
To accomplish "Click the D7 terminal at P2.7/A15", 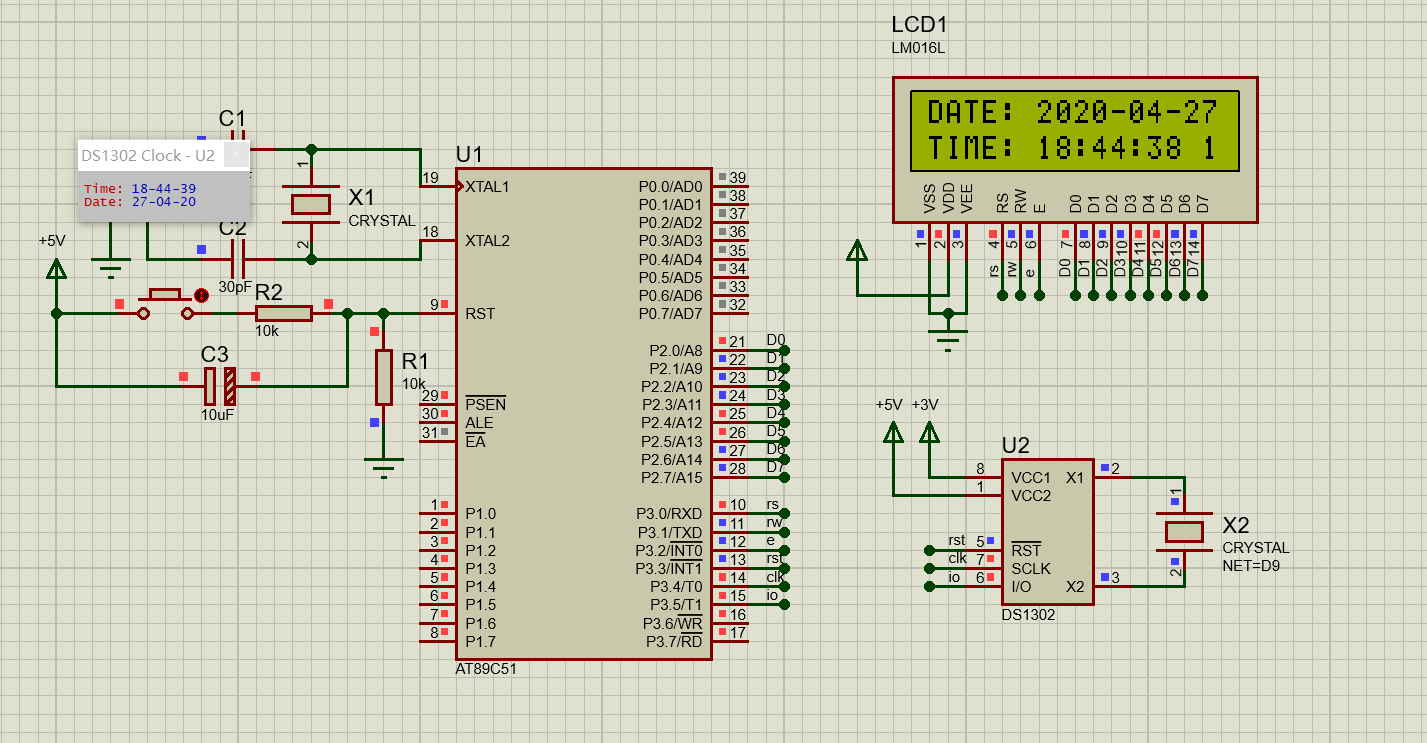I will coord(785,477).
